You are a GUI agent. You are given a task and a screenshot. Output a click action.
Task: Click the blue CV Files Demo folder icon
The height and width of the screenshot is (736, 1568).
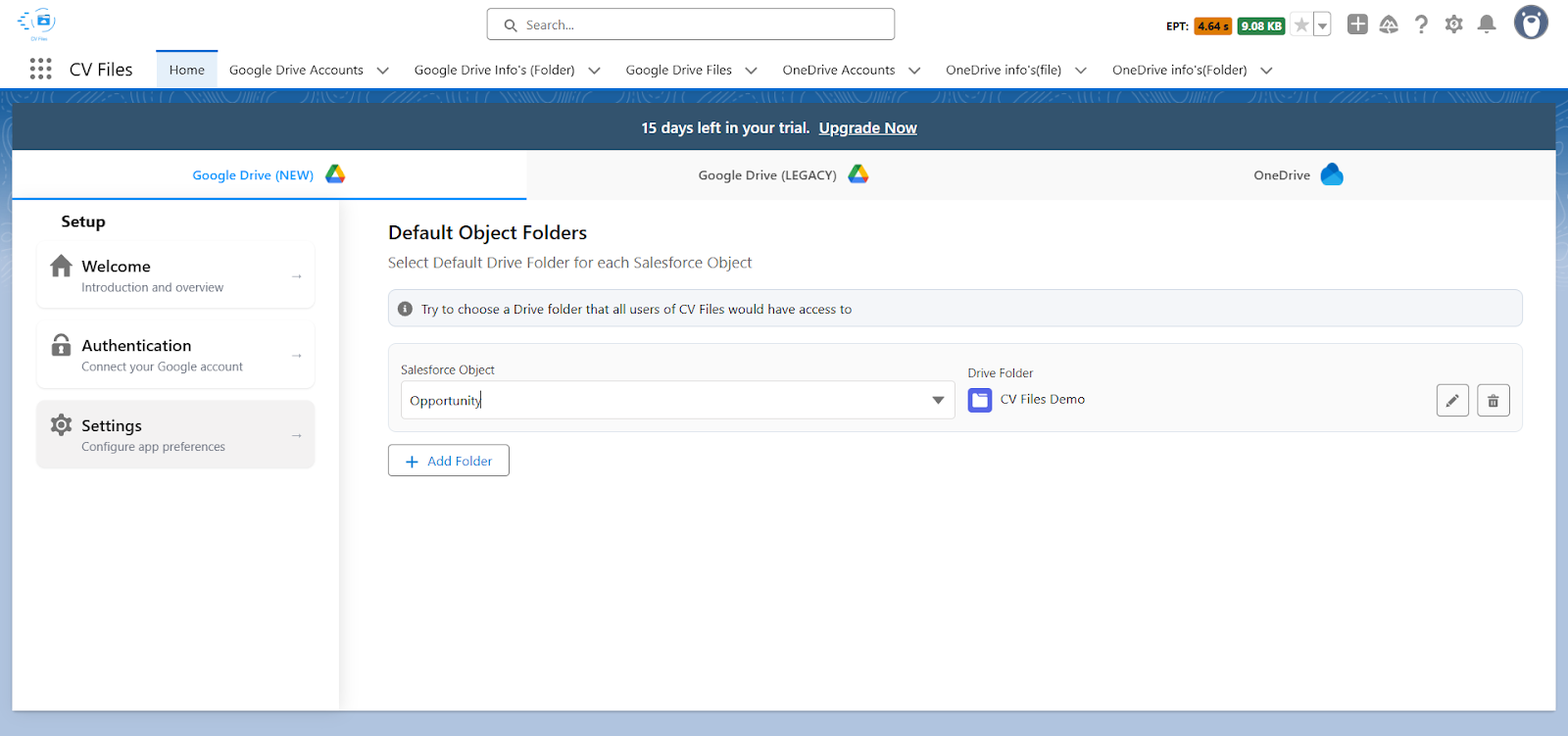click(980, 400)
